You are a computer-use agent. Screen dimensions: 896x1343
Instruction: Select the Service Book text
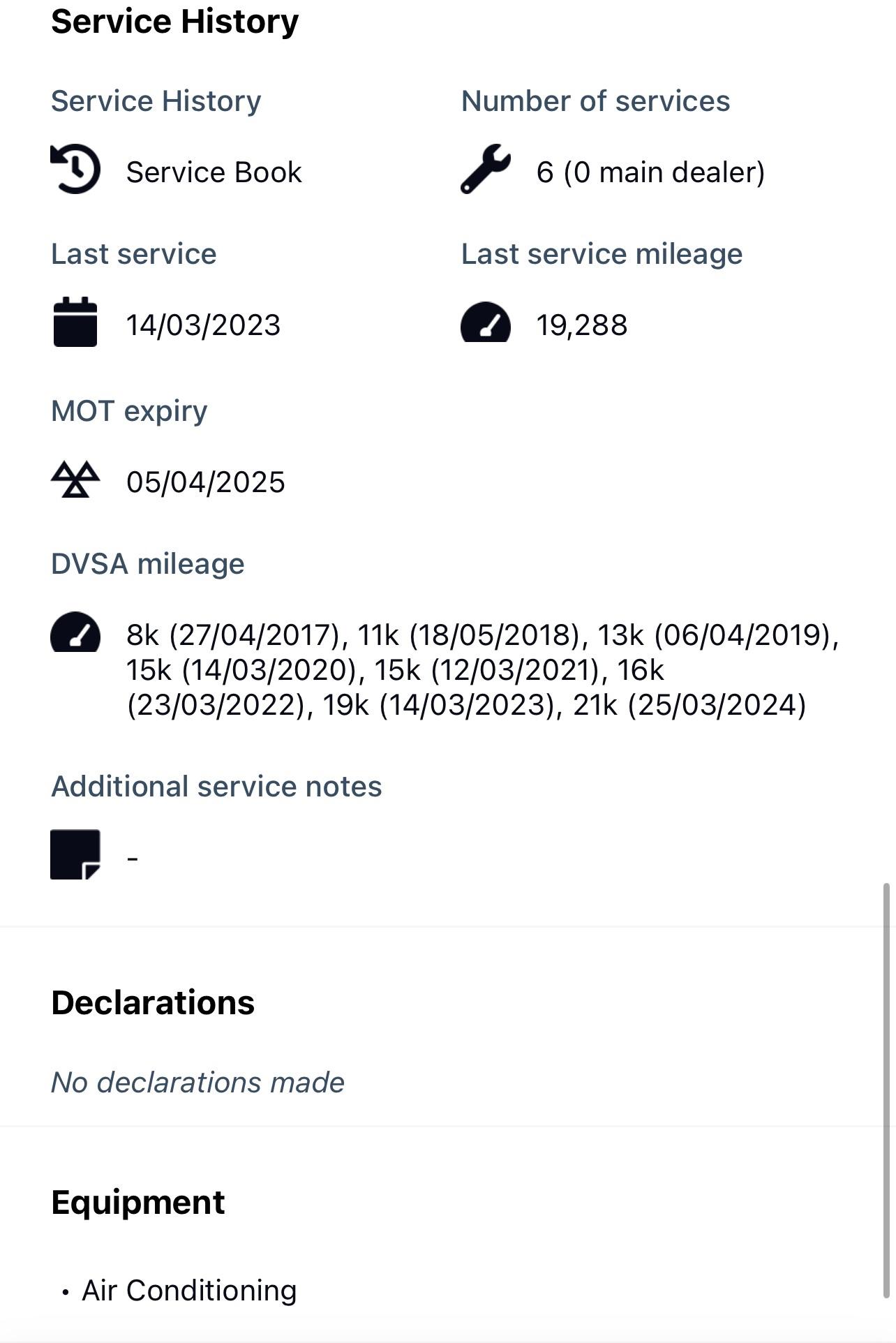coord(214,172)
